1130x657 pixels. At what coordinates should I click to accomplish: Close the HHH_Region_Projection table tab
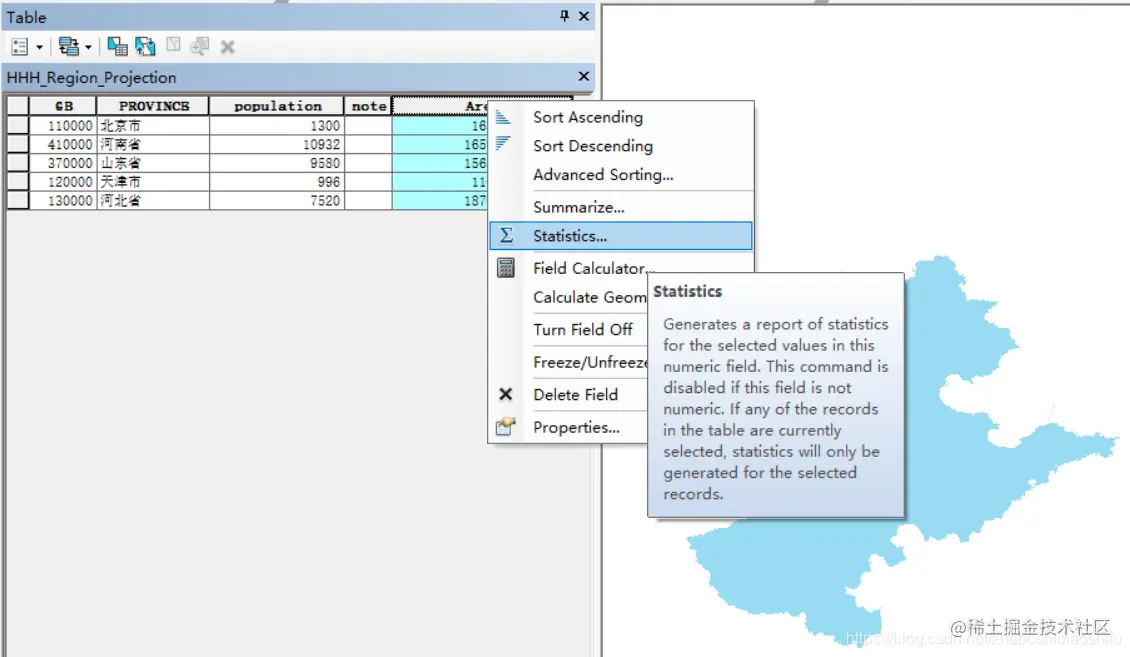(584, 76)
